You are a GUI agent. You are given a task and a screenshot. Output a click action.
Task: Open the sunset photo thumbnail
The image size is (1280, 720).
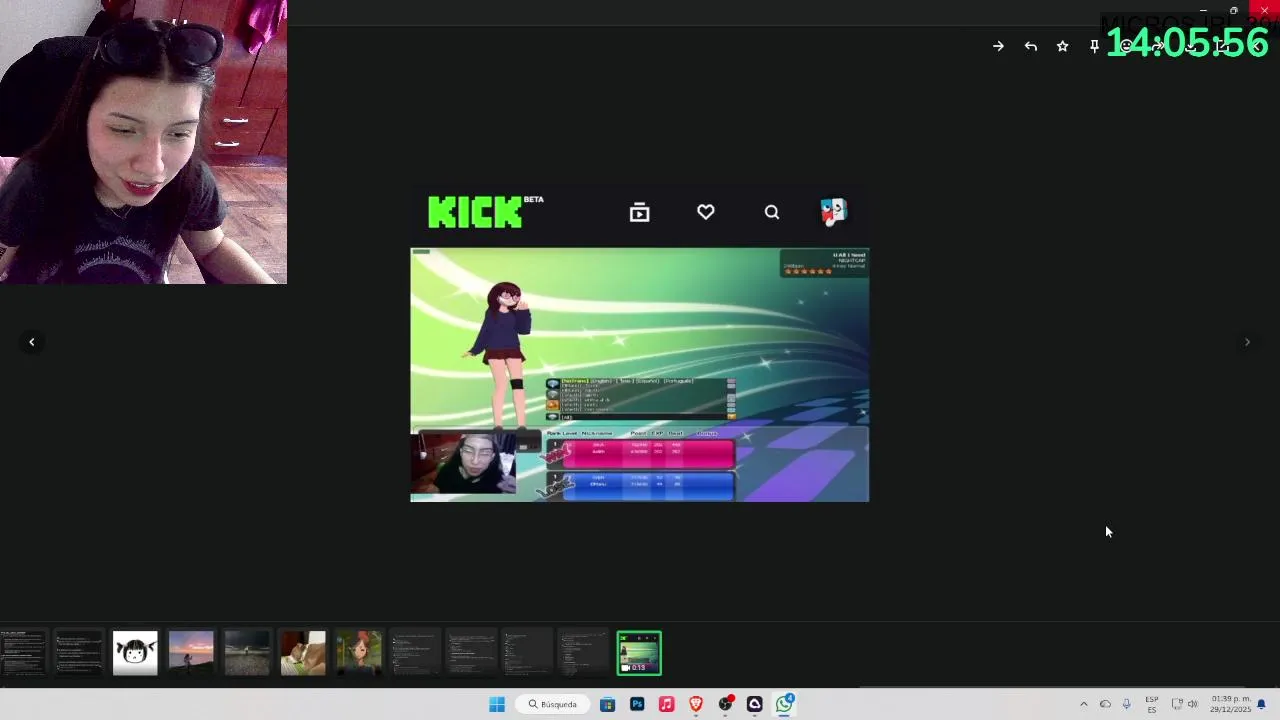191,653
